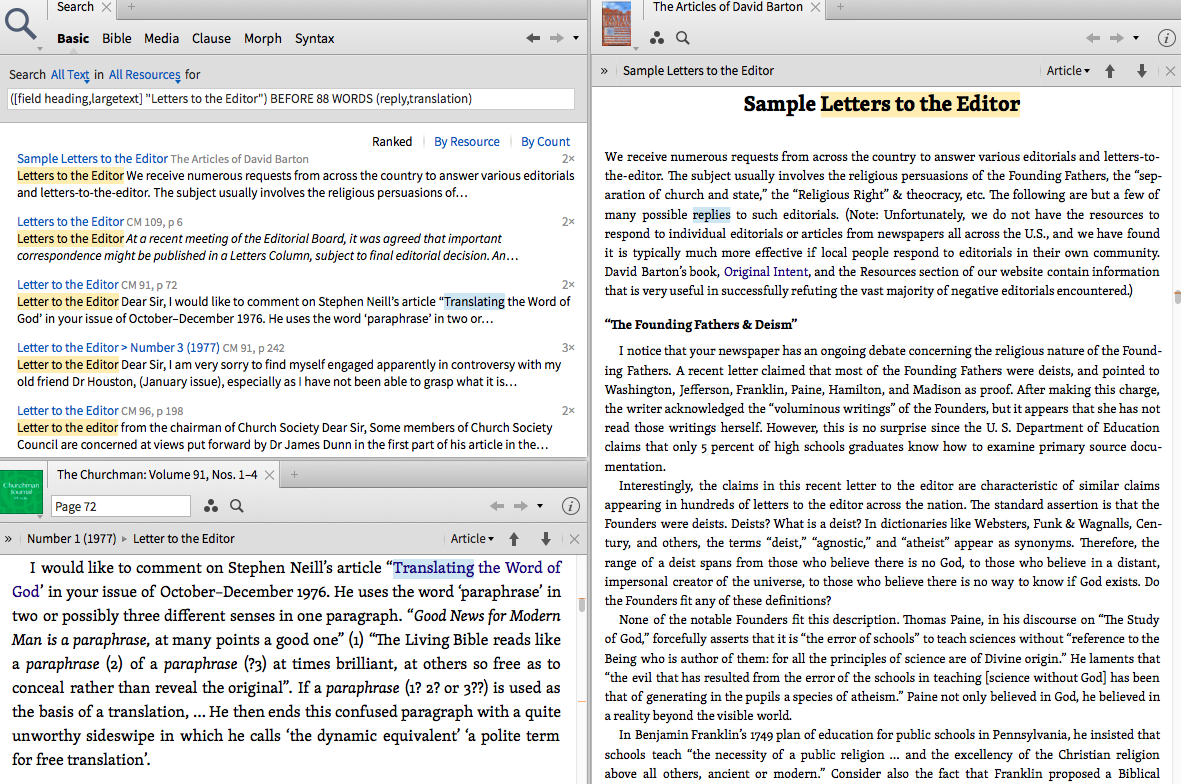Screen dimensions: 1181x784
Task: Sort results by Ranked
Action: tap(392, 142)
